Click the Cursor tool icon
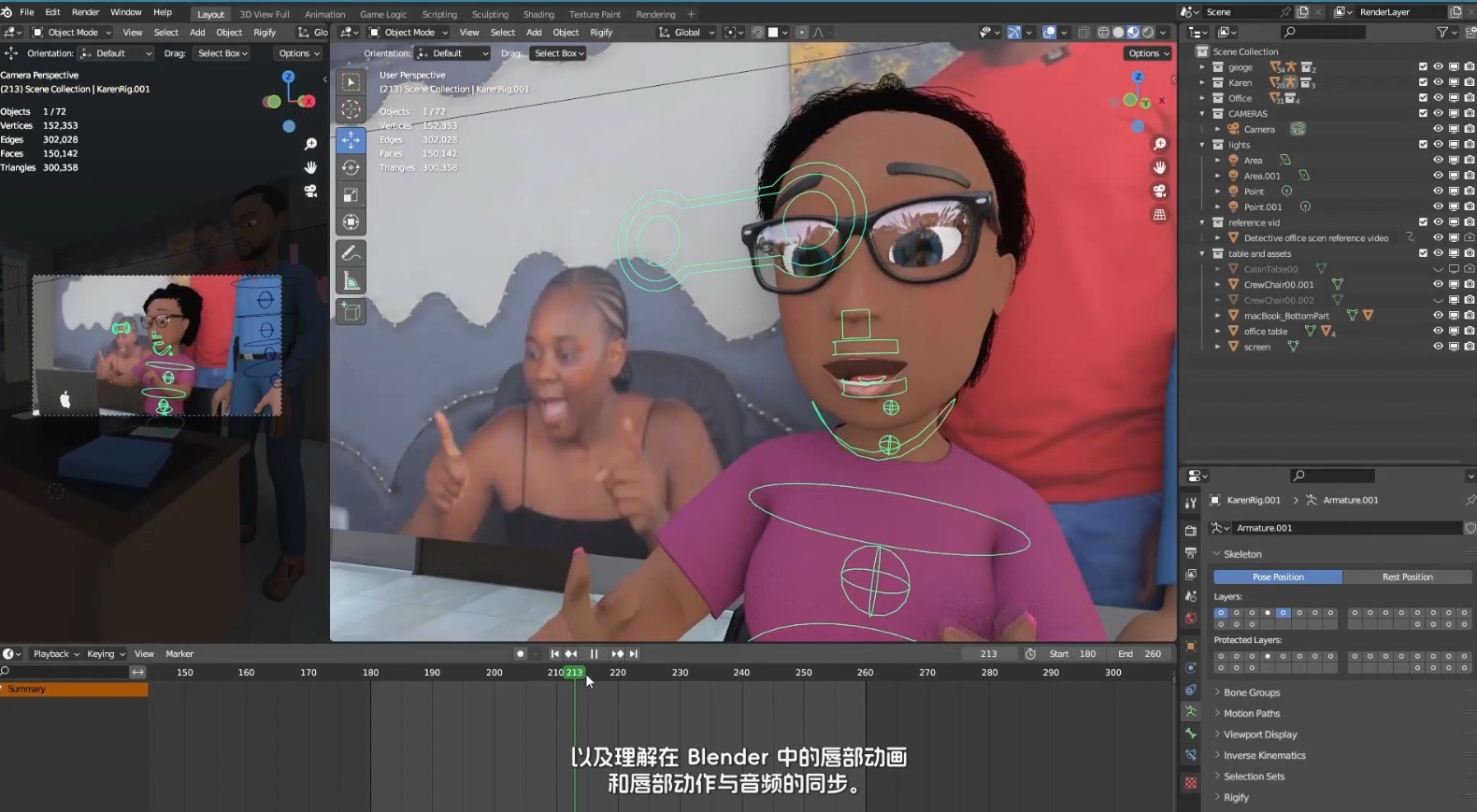1477x812 pixels. click(351, 109)
